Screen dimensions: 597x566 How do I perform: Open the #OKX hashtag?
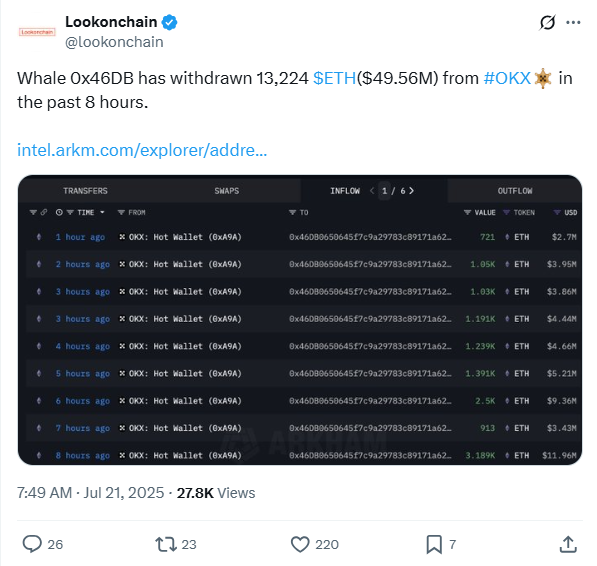pos(507,78)
